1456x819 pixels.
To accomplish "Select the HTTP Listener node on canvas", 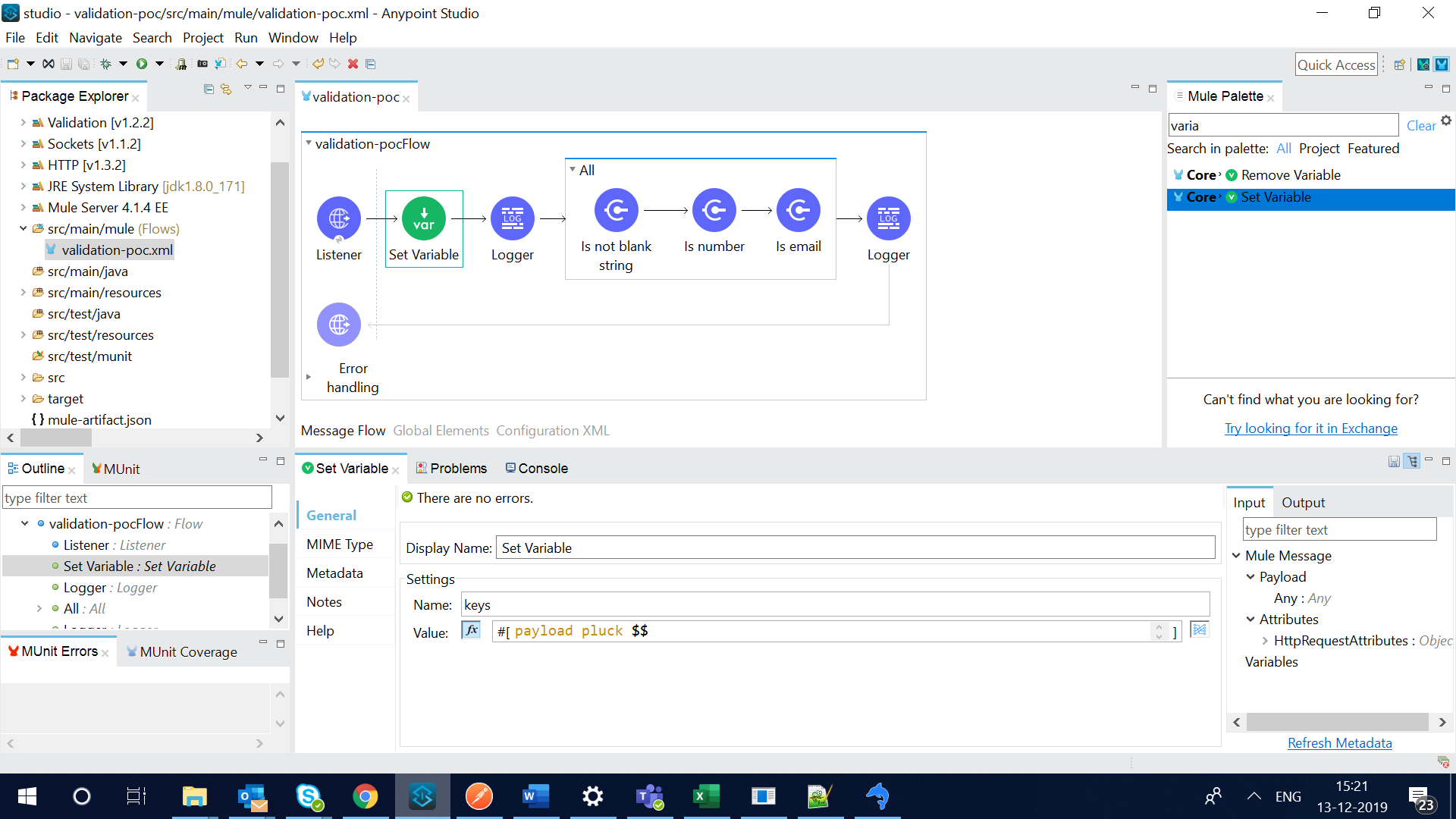I will point(339,219).
